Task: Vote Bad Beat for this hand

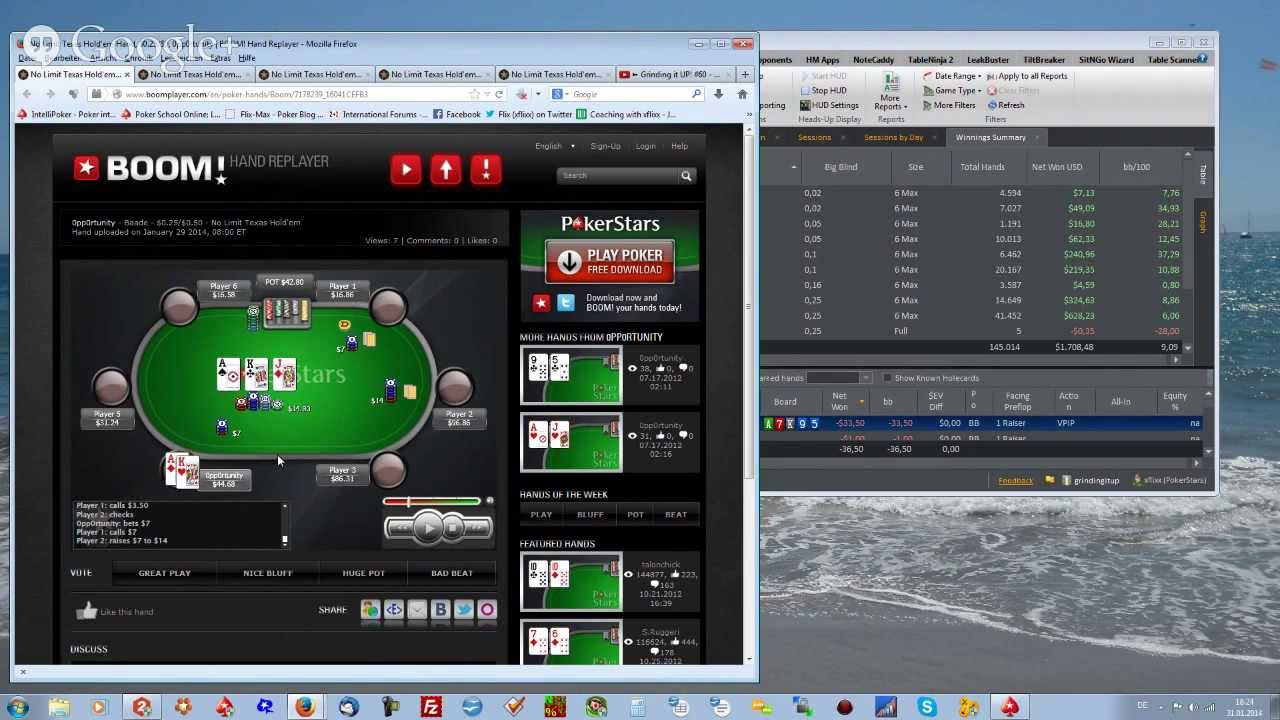Action: [452, 573]
